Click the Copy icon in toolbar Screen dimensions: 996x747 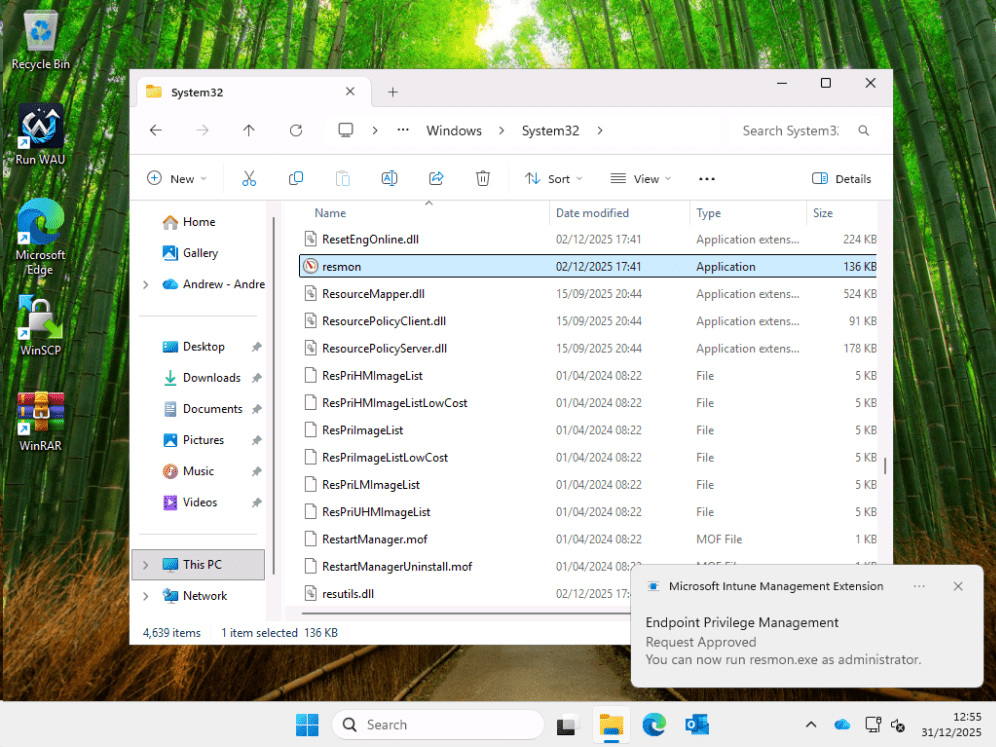pyautogui.click(x=296, y=179)
